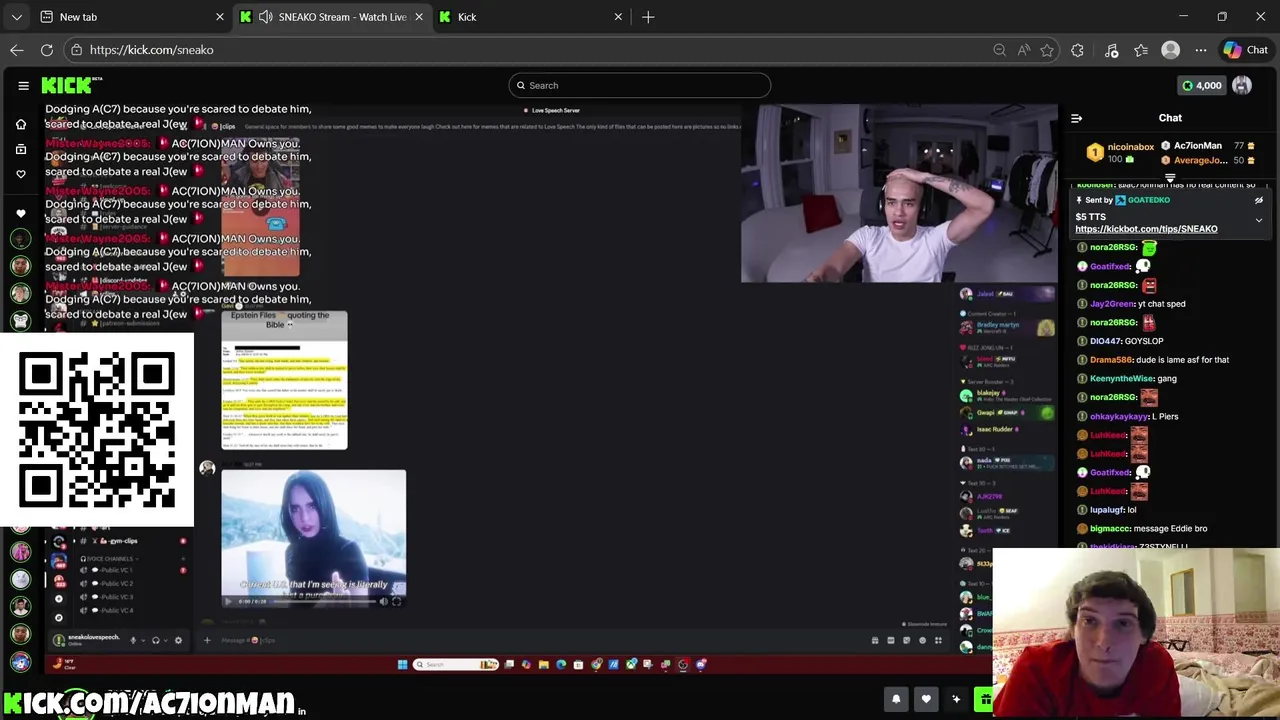1280x720 pixels.
Task: Open the Edge profile icon
Action: [1171, 50]
